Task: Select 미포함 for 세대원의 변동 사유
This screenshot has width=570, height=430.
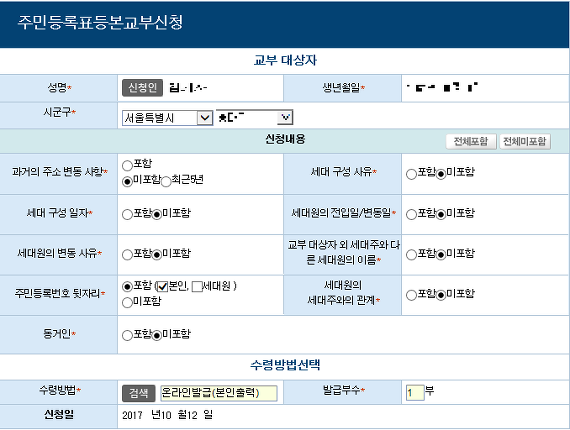Action: click(x=157, y=255)
